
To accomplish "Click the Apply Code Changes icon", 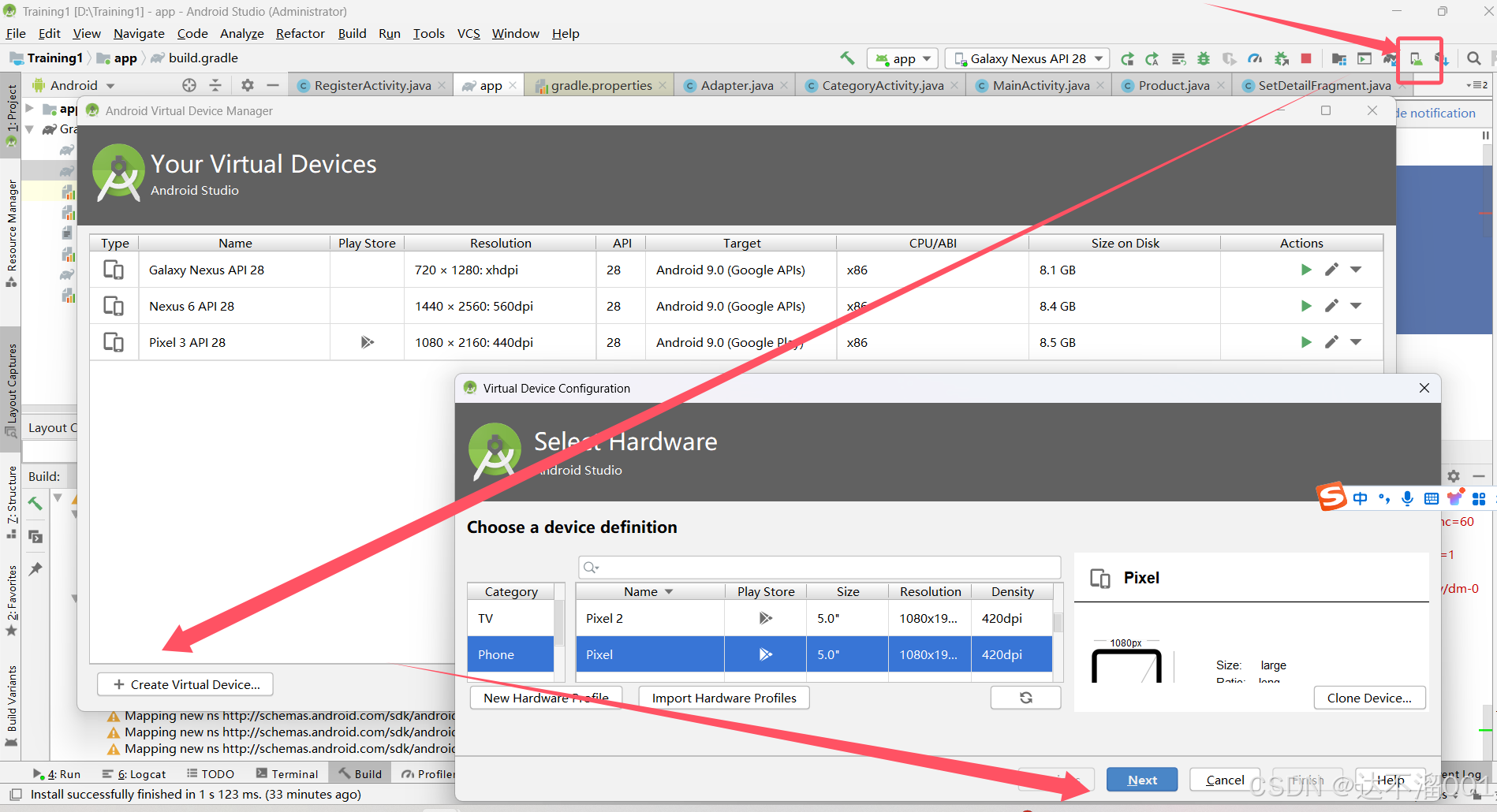I will (x=1152, y=58).
